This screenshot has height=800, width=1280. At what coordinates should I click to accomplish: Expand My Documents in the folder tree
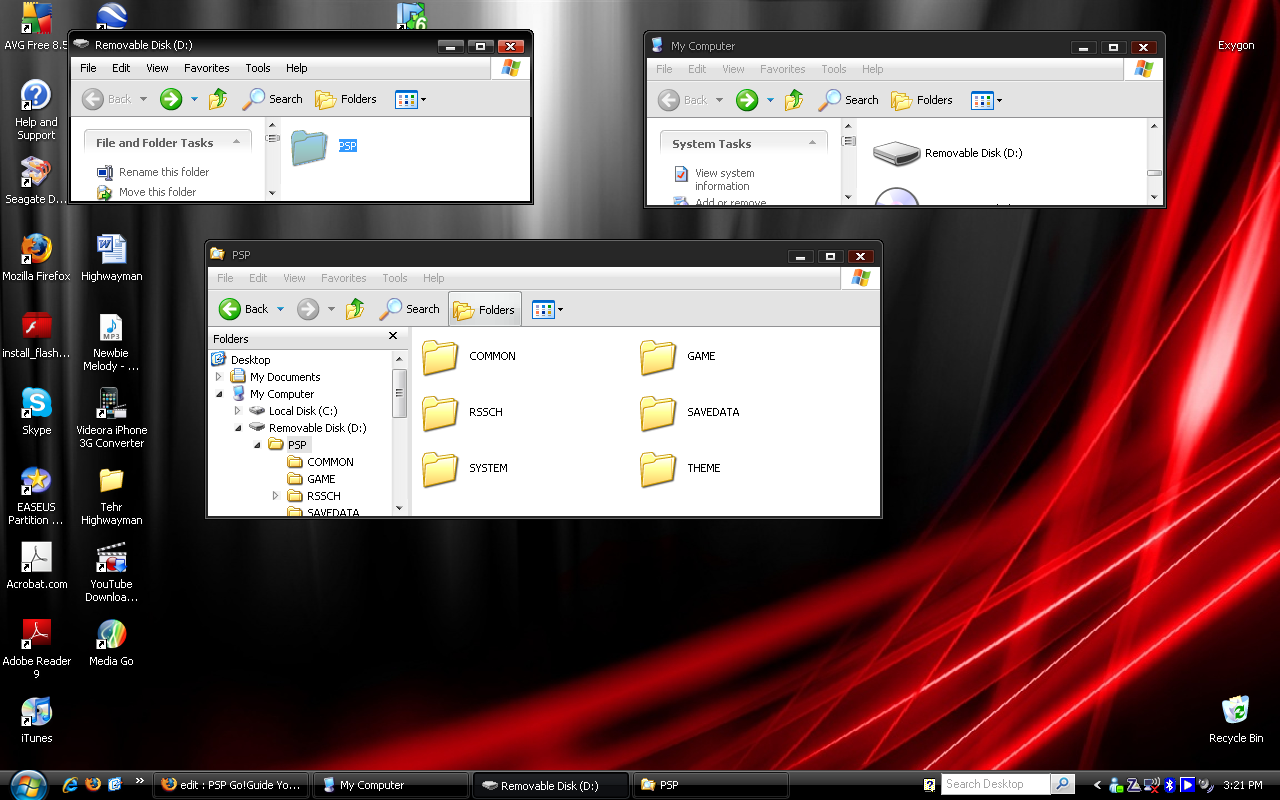(x=220, y=377)
